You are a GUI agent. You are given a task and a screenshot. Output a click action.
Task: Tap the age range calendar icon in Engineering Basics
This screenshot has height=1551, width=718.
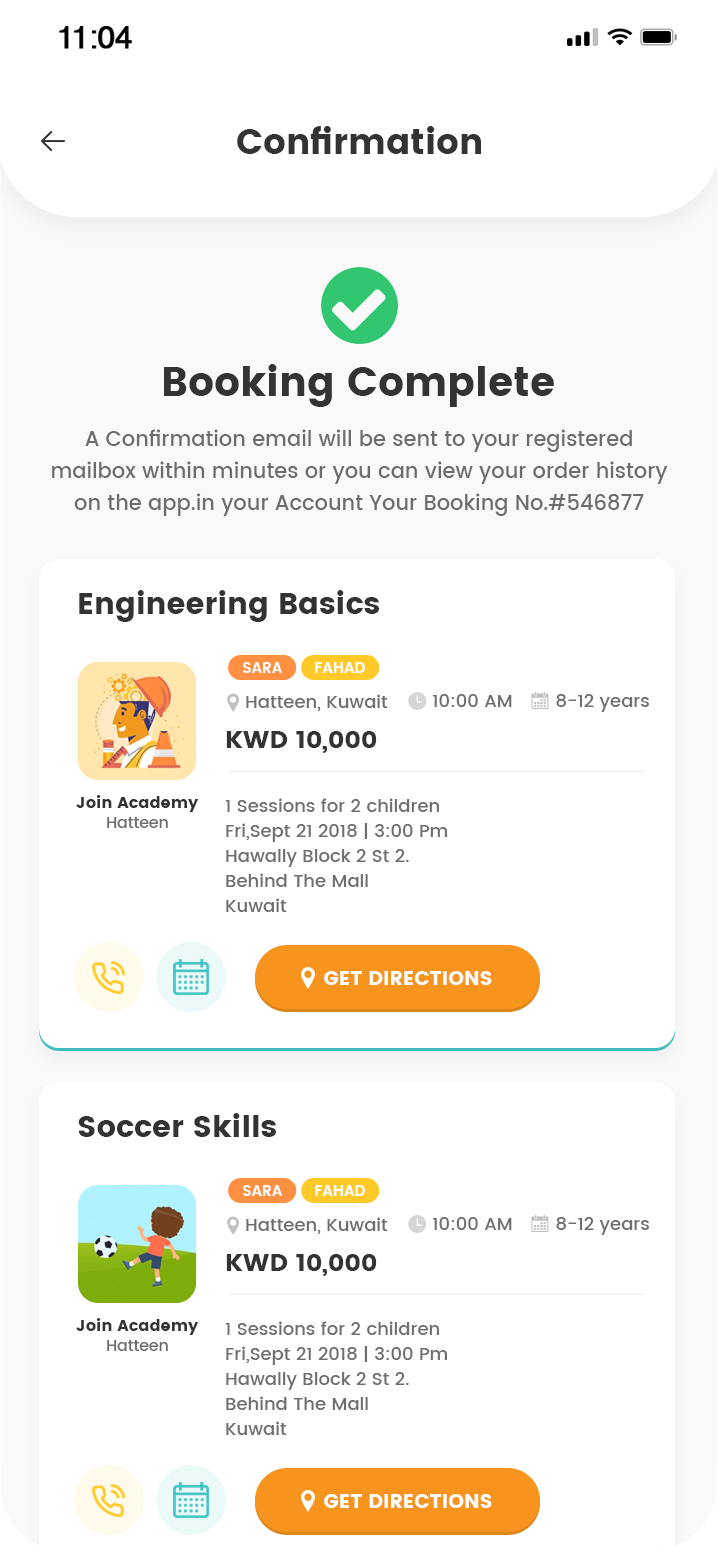pyautogui.click(x=540, y=701)
